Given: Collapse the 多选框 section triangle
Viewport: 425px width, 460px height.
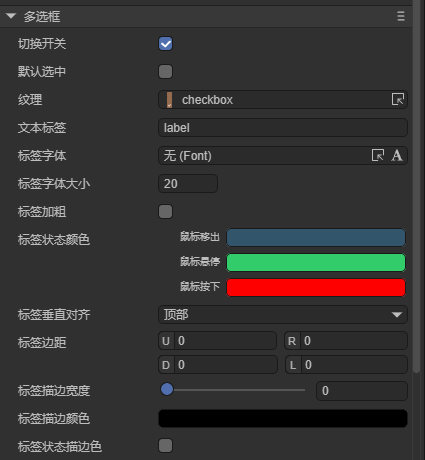Looking at the screenshot, I should pyautogui.click(x=11, y=16).
